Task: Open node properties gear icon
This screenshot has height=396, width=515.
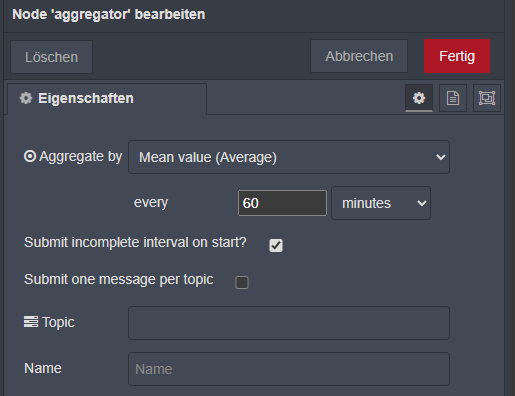Action: [x=419, y=98]
